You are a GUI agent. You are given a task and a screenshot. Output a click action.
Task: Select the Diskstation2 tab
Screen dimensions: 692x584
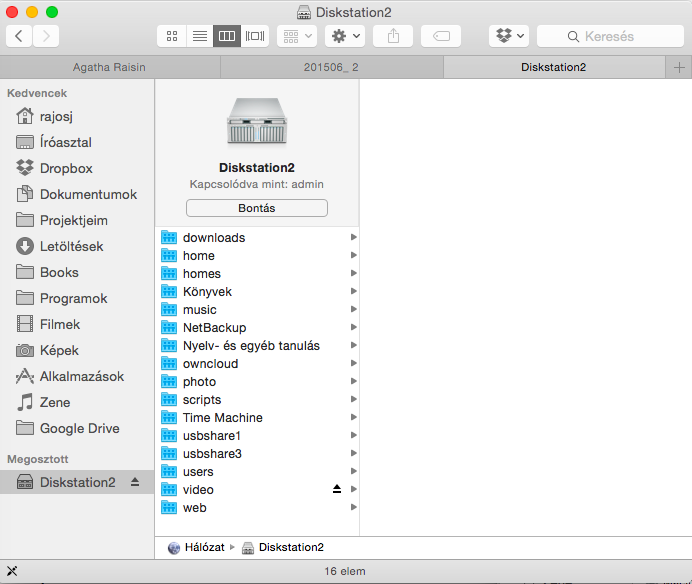554,67
